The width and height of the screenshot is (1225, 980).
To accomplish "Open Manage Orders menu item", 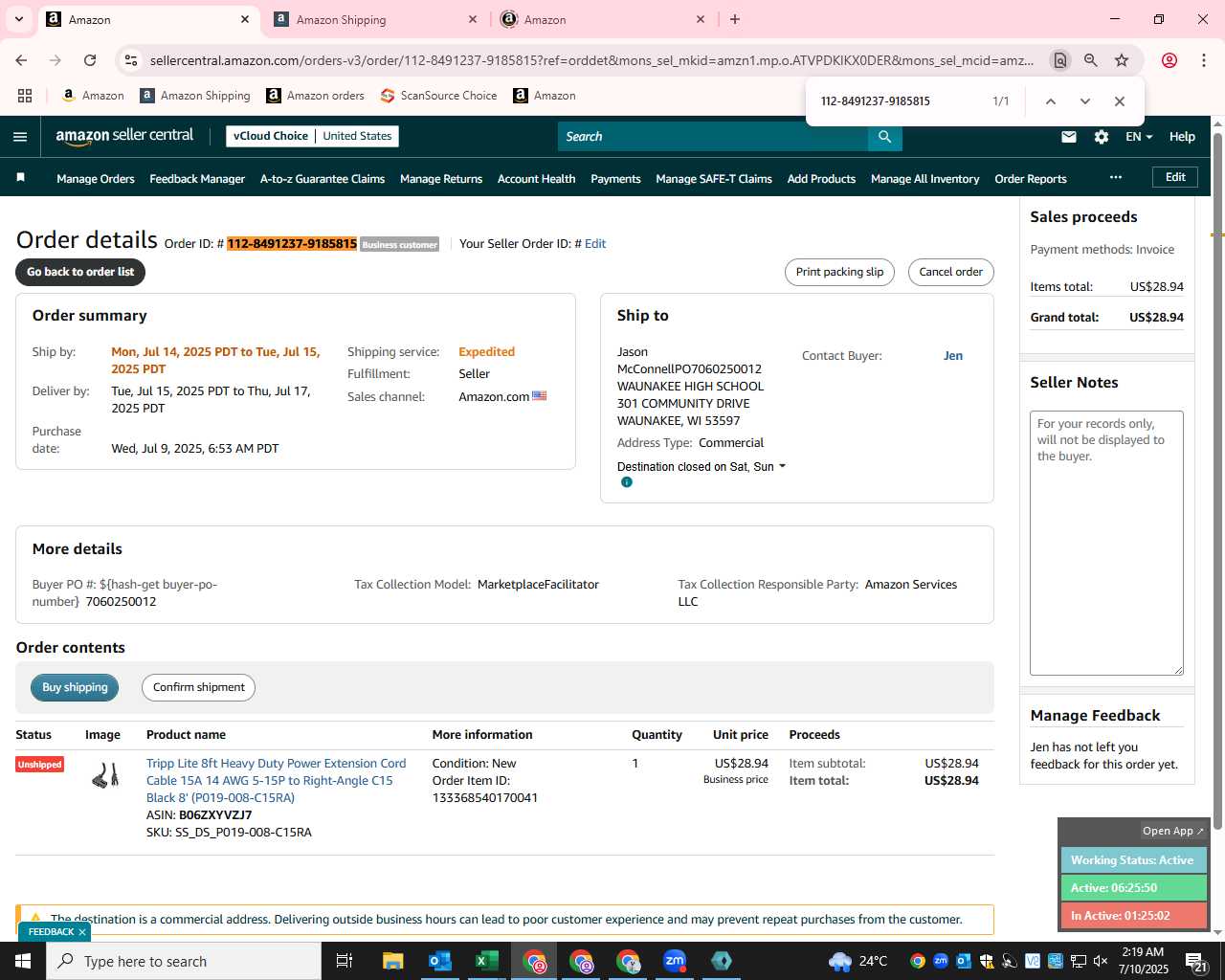I will click(96, 179).
